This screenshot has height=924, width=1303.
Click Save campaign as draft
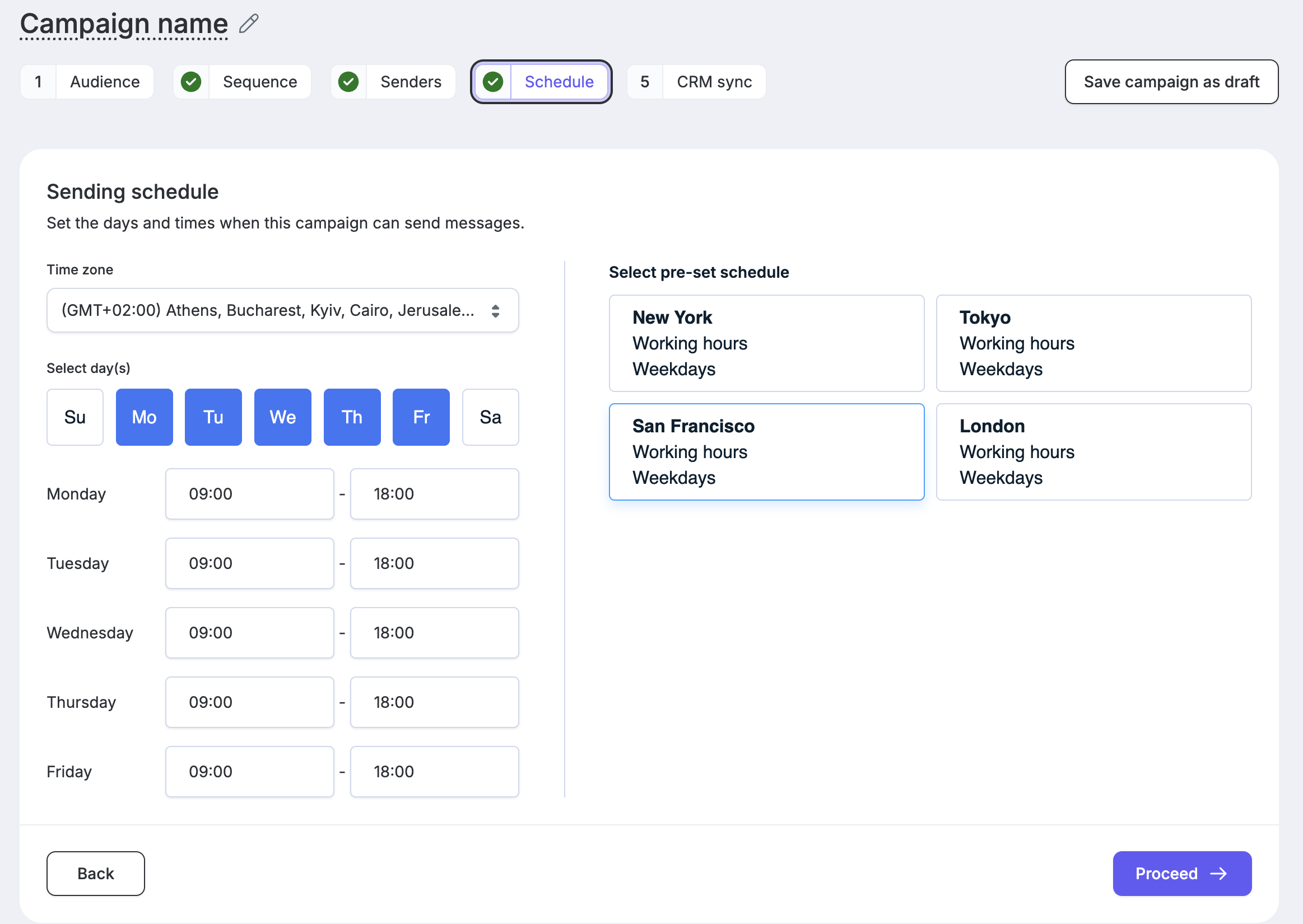pos(1171,82)
